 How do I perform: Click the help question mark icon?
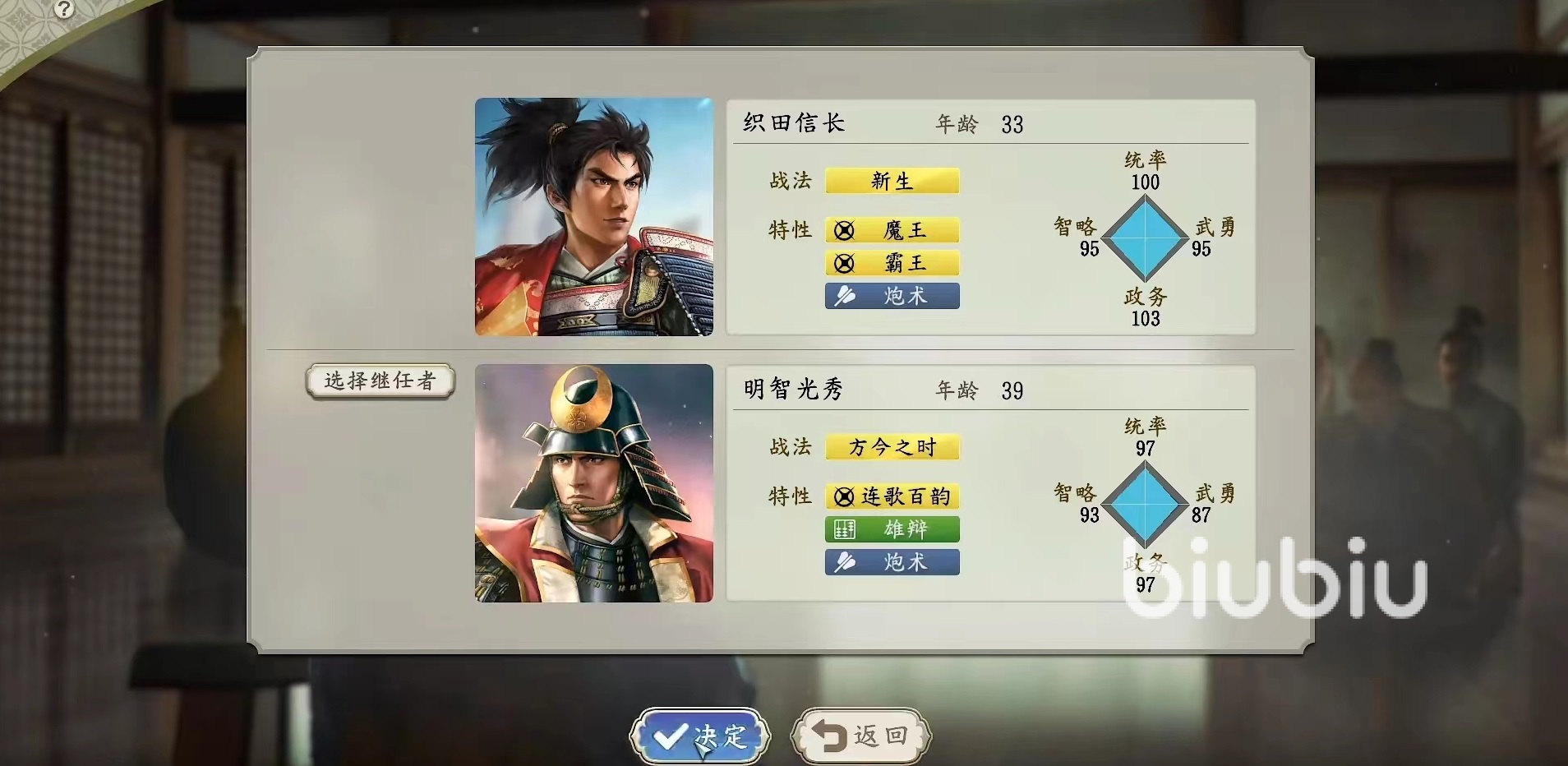pyautogui.click(x=63, y=9)
